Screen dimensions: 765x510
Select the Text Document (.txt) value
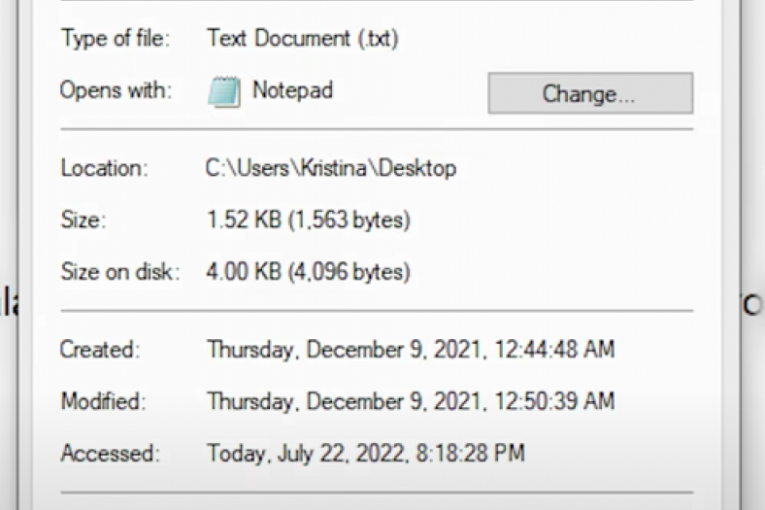click(301, 39)
